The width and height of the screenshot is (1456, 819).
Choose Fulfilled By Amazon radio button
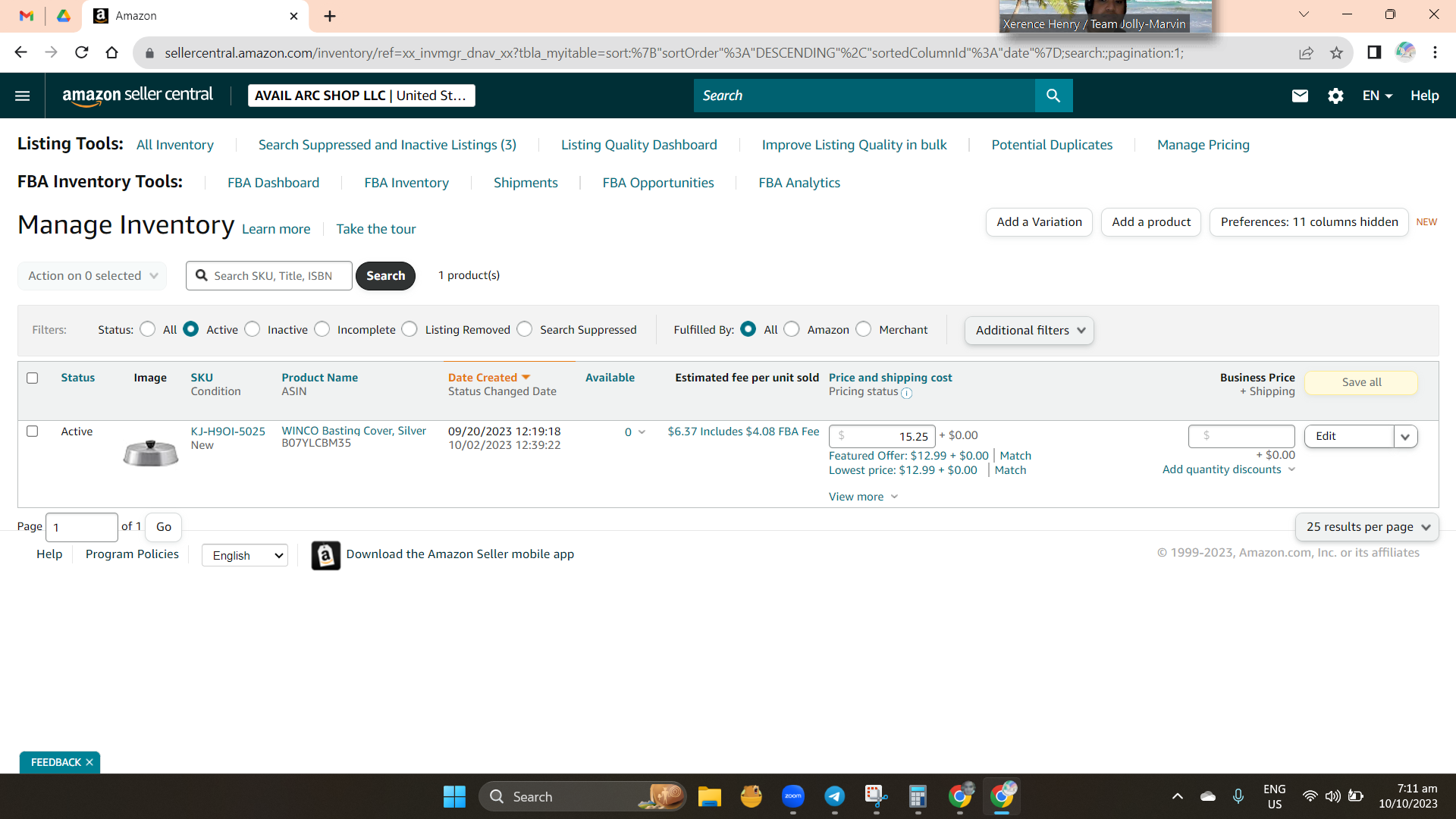(x=792, y=329)
